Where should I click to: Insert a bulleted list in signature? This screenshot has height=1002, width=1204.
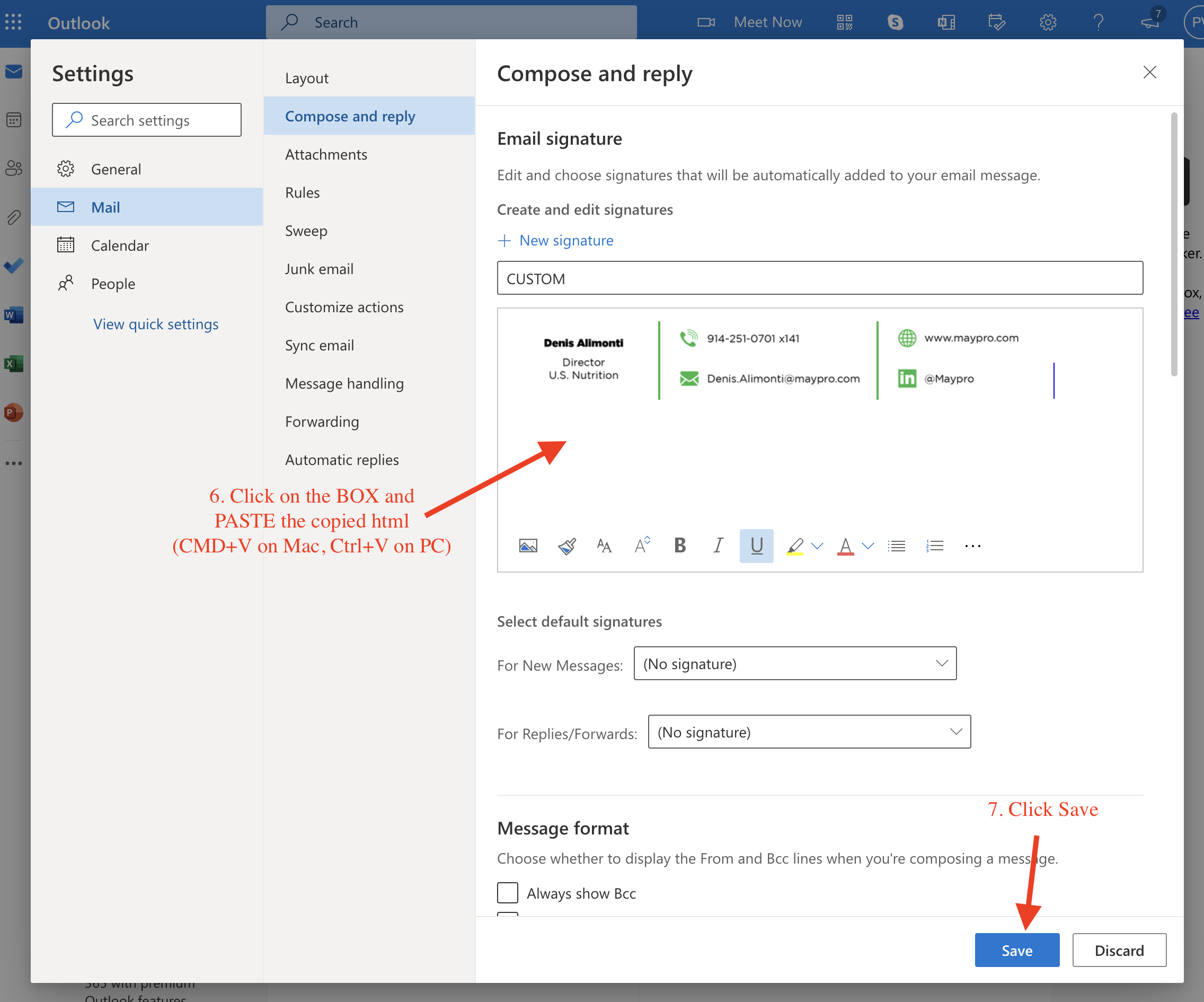point(897,546)
